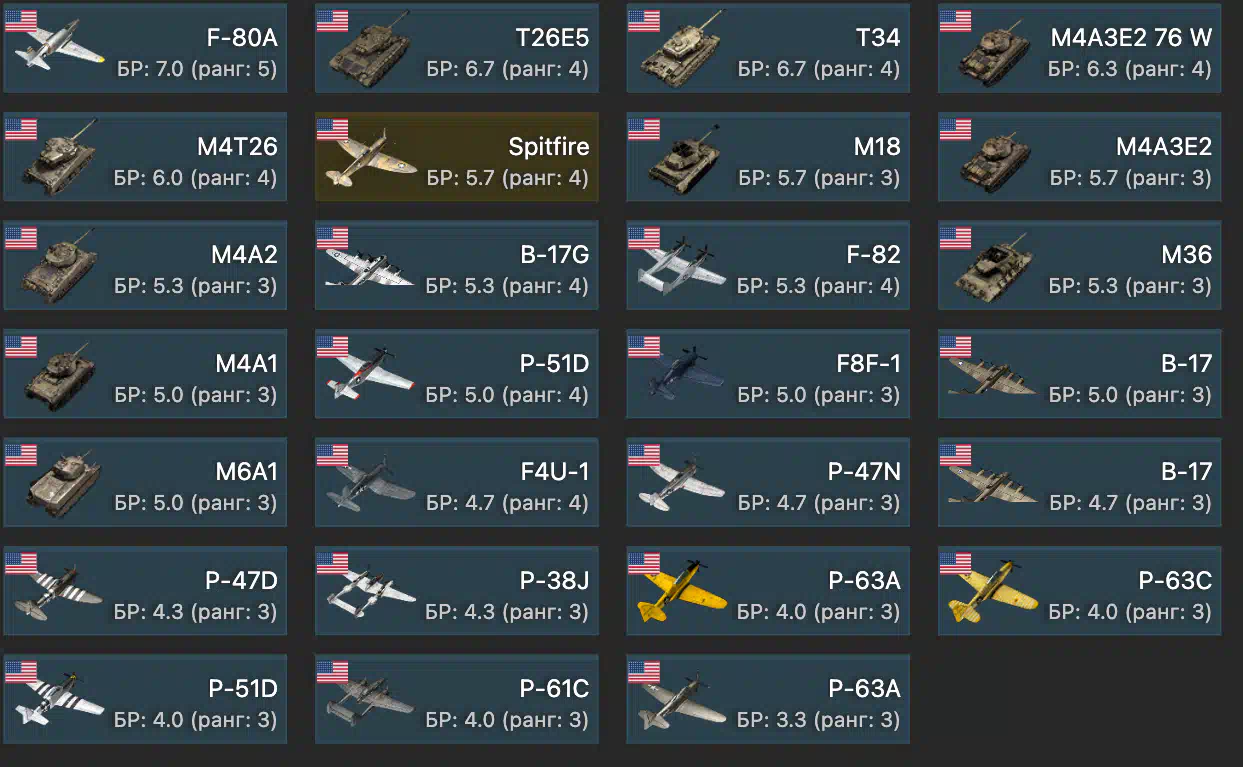The height and width of the screenshot is (767, 1243).
Task: Click the US flag on M4T26 card
Action: pyautogui.click(x=21, y=129)
